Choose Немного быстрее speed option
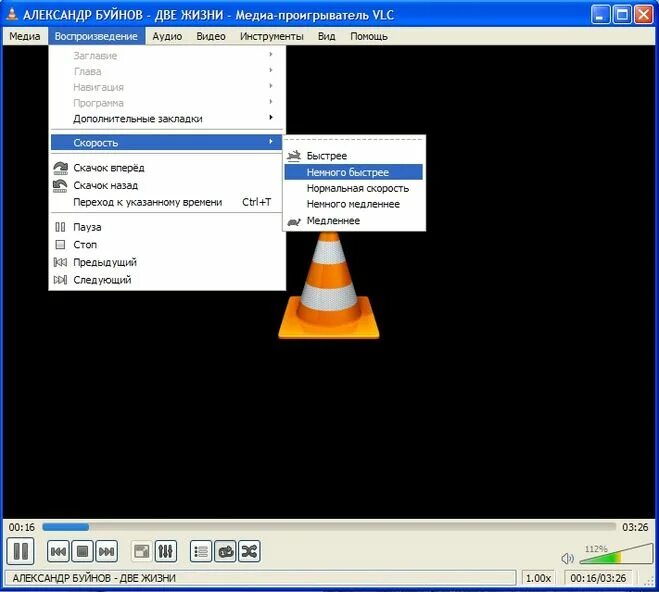The height and width of the screenshot is (592, 659). click(353, 172)
